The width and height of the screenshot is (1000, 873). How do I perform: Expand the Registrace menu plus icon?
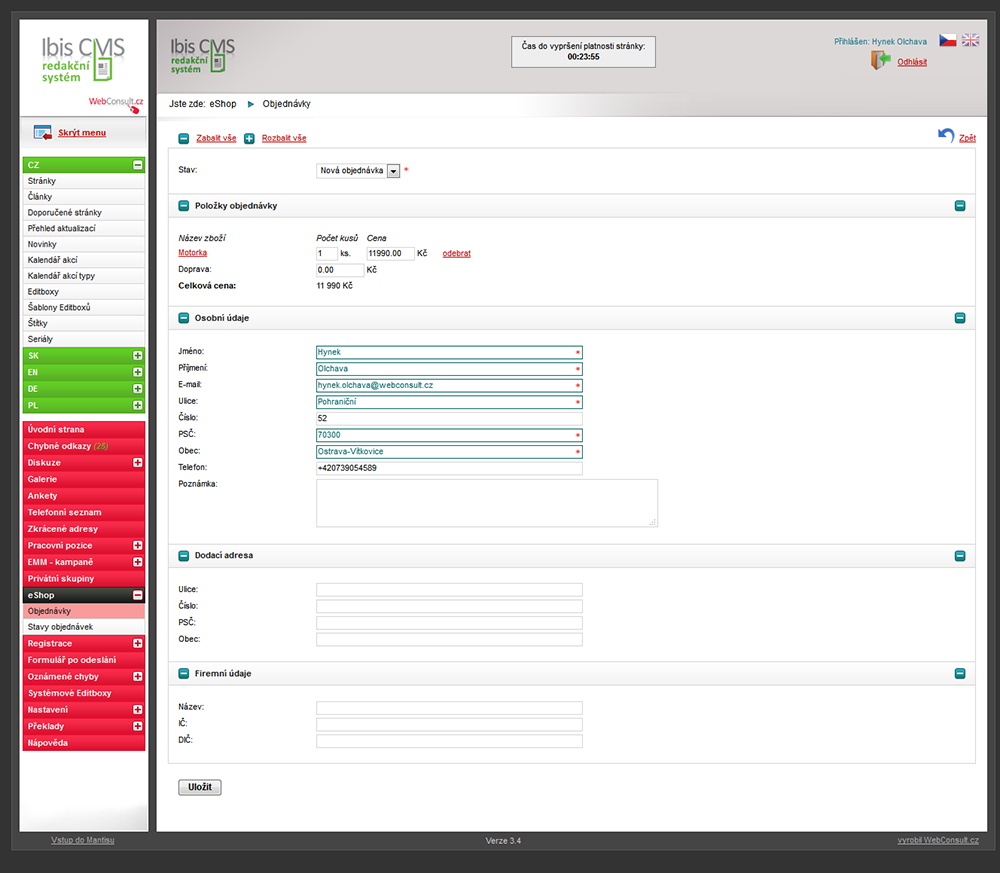[137, 644]
